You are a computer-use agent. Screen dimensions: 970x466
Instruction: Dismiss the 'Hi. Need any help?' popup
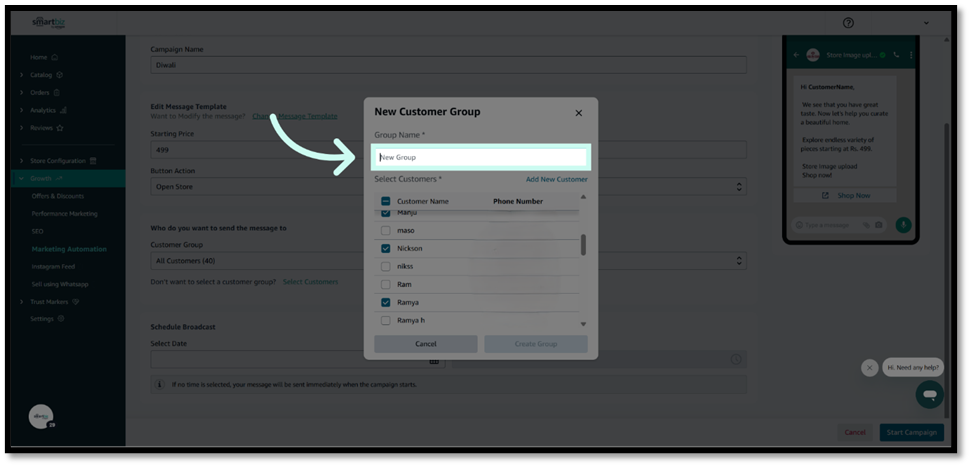[869, 368]
